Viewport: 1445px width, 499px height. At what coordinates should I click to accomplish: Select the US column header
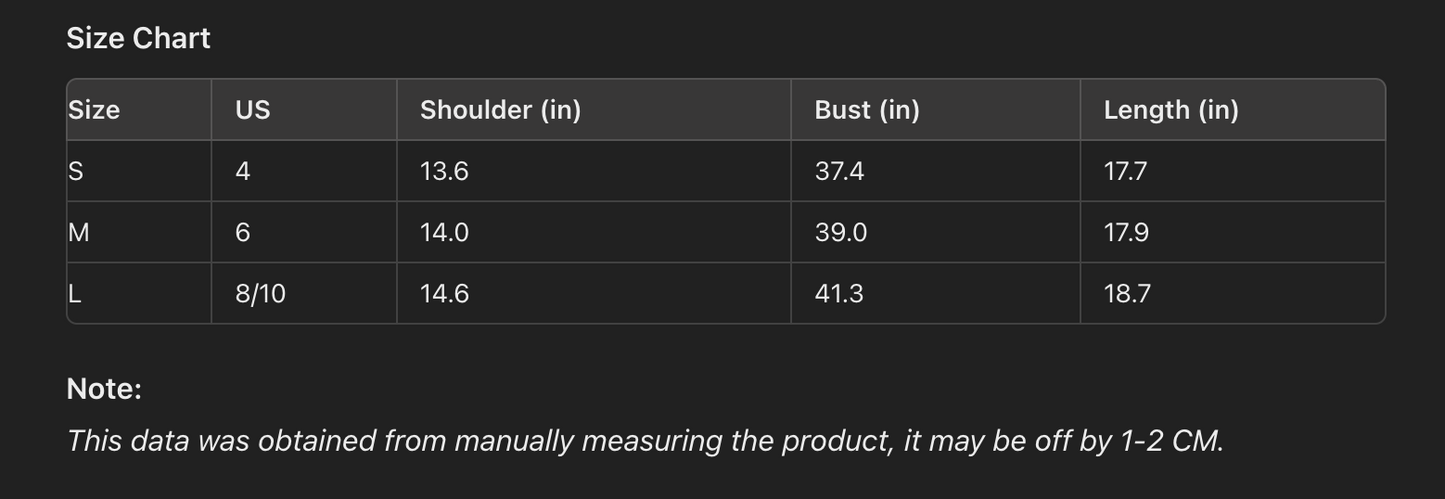tap(253, 110)
